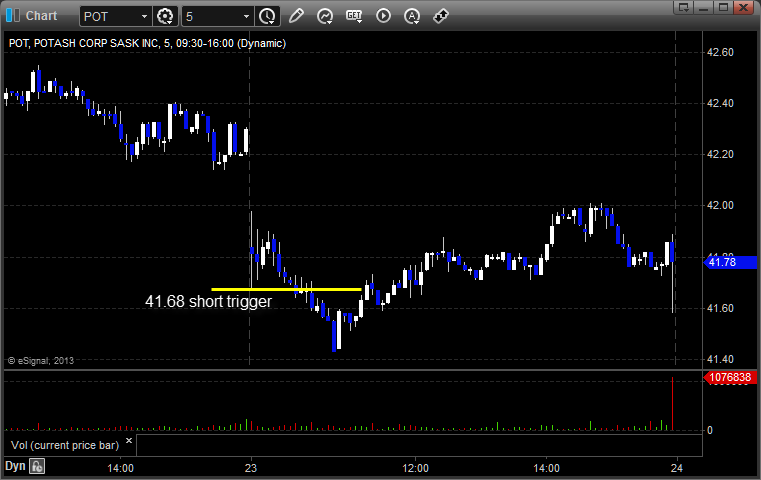The width and height of the screenshot is (761, 480).
Task: Click the diamond symbol link icon
Action: [441, 16]
